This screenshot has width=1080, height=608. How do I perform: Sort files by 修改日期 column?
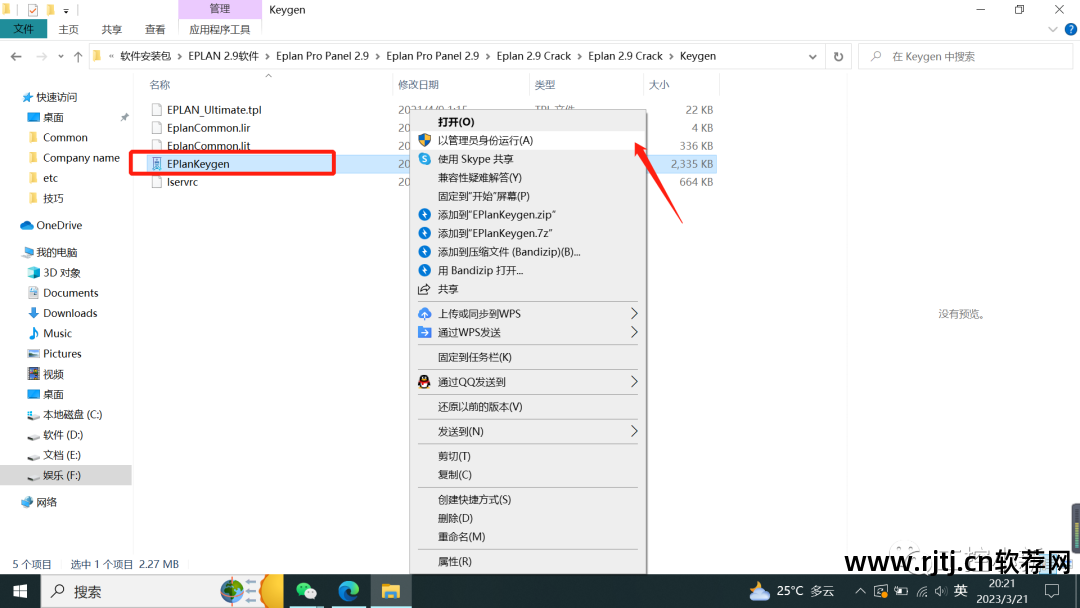click(418, 85)
